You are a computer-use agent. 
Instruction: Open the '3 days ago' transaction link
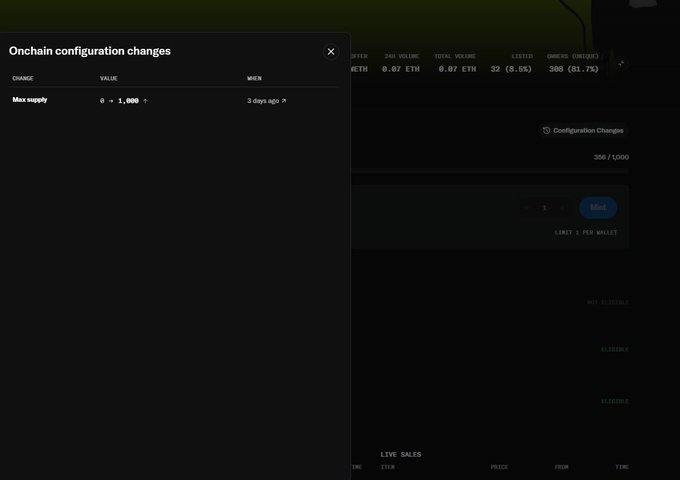(x=266, y=101)
